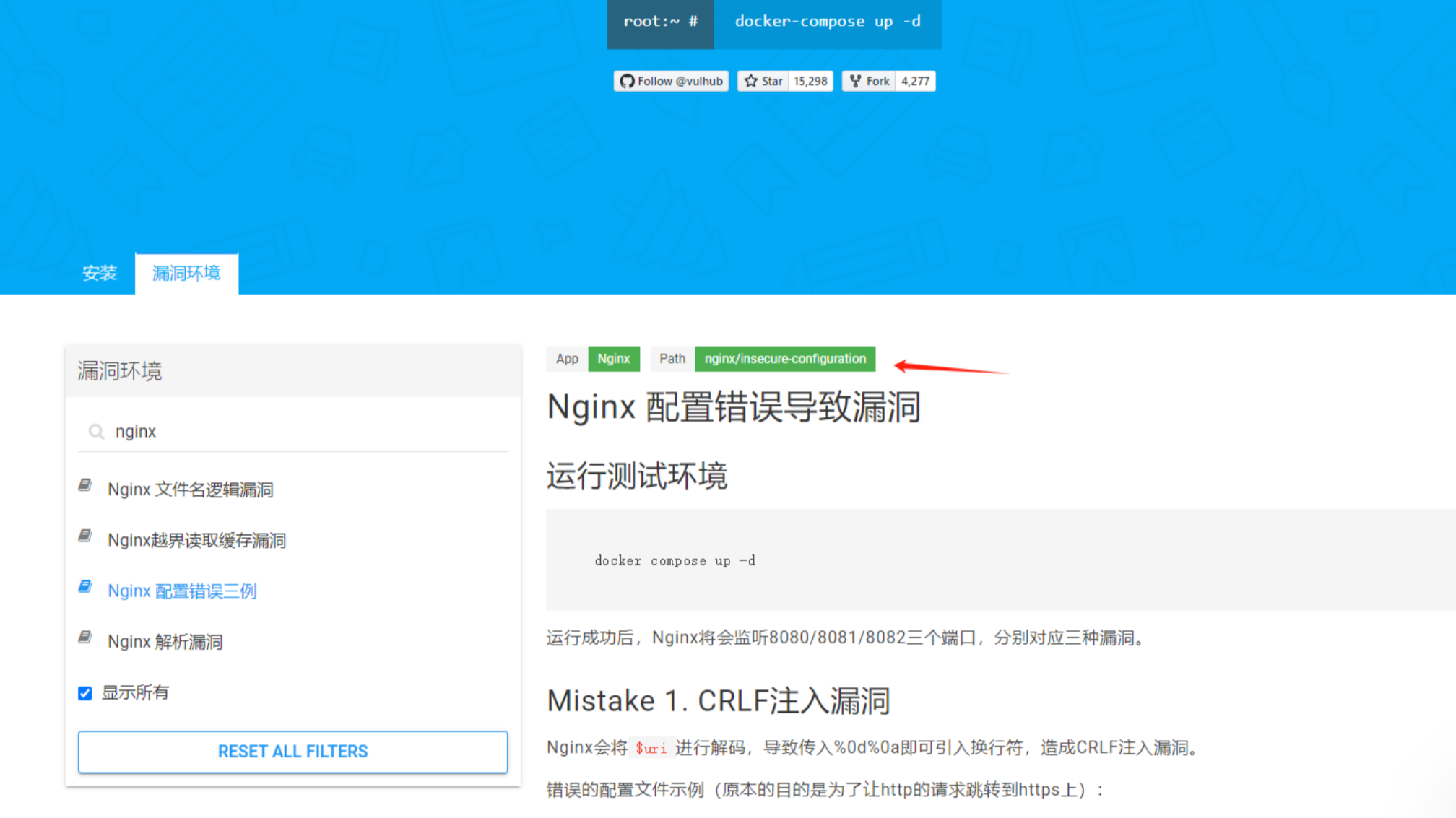The height and width of the screenshot is (818, 1456).
Task: Open the 15,298 star count link
Action: coord(810,81)
